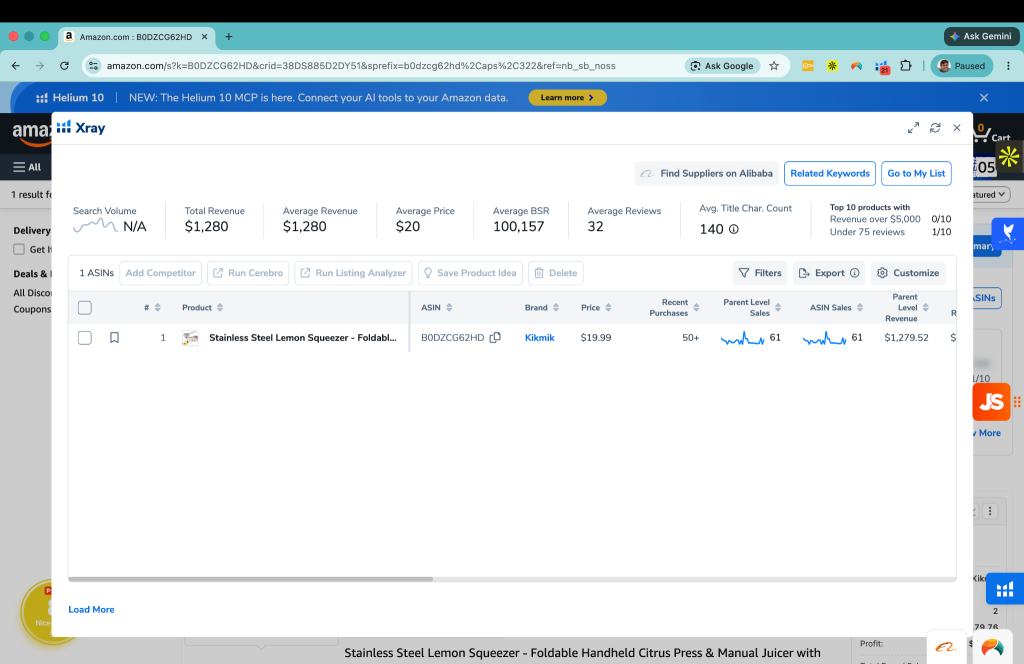Refresh the Xray data
The height and width of the screenshot is (664, 1024).
point(935,128)
